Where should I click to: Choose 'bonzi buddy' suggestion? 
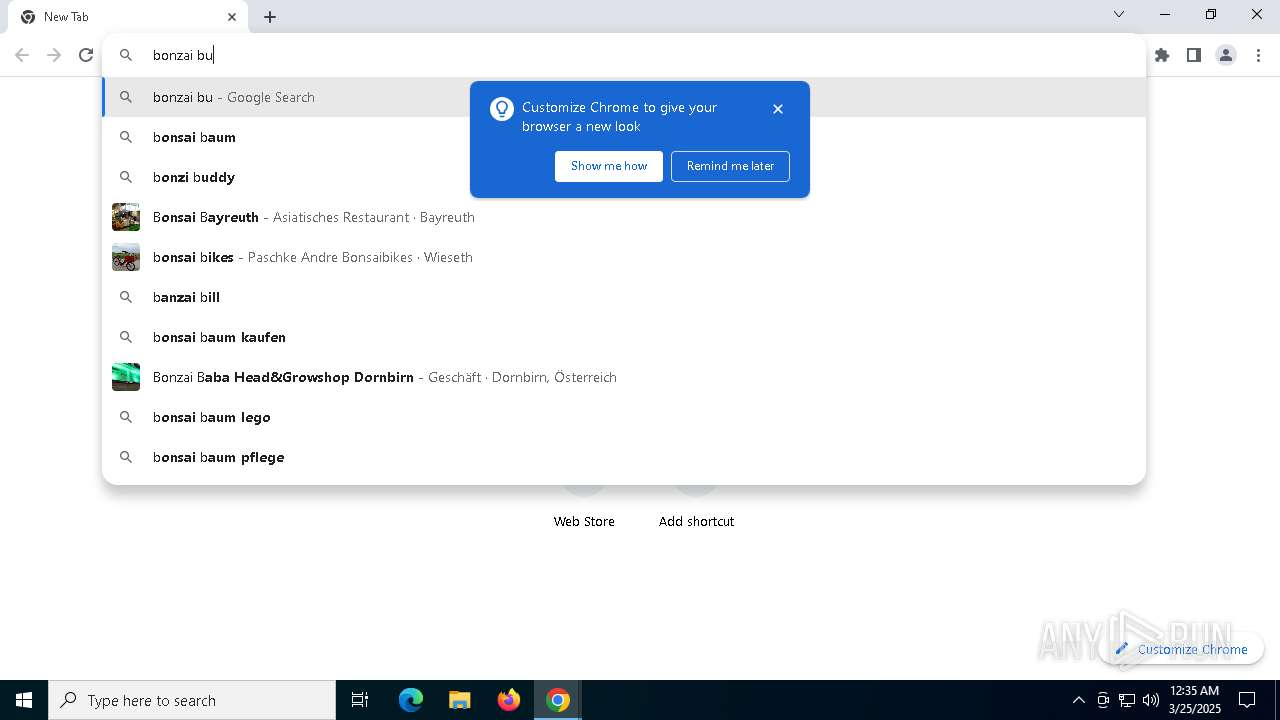pos(624,177)
